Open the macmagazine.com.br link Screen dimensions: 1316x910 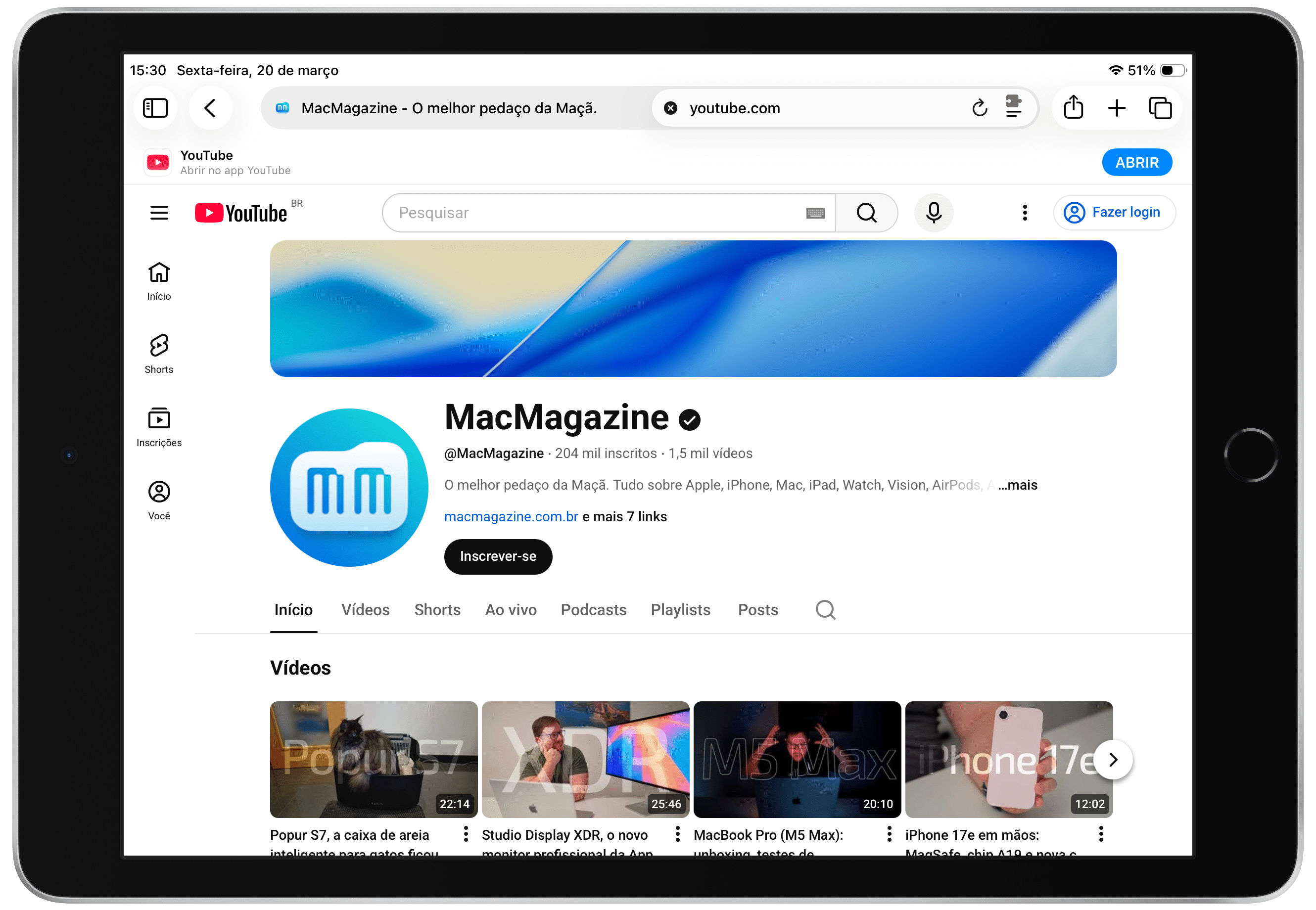pos(511,517)
